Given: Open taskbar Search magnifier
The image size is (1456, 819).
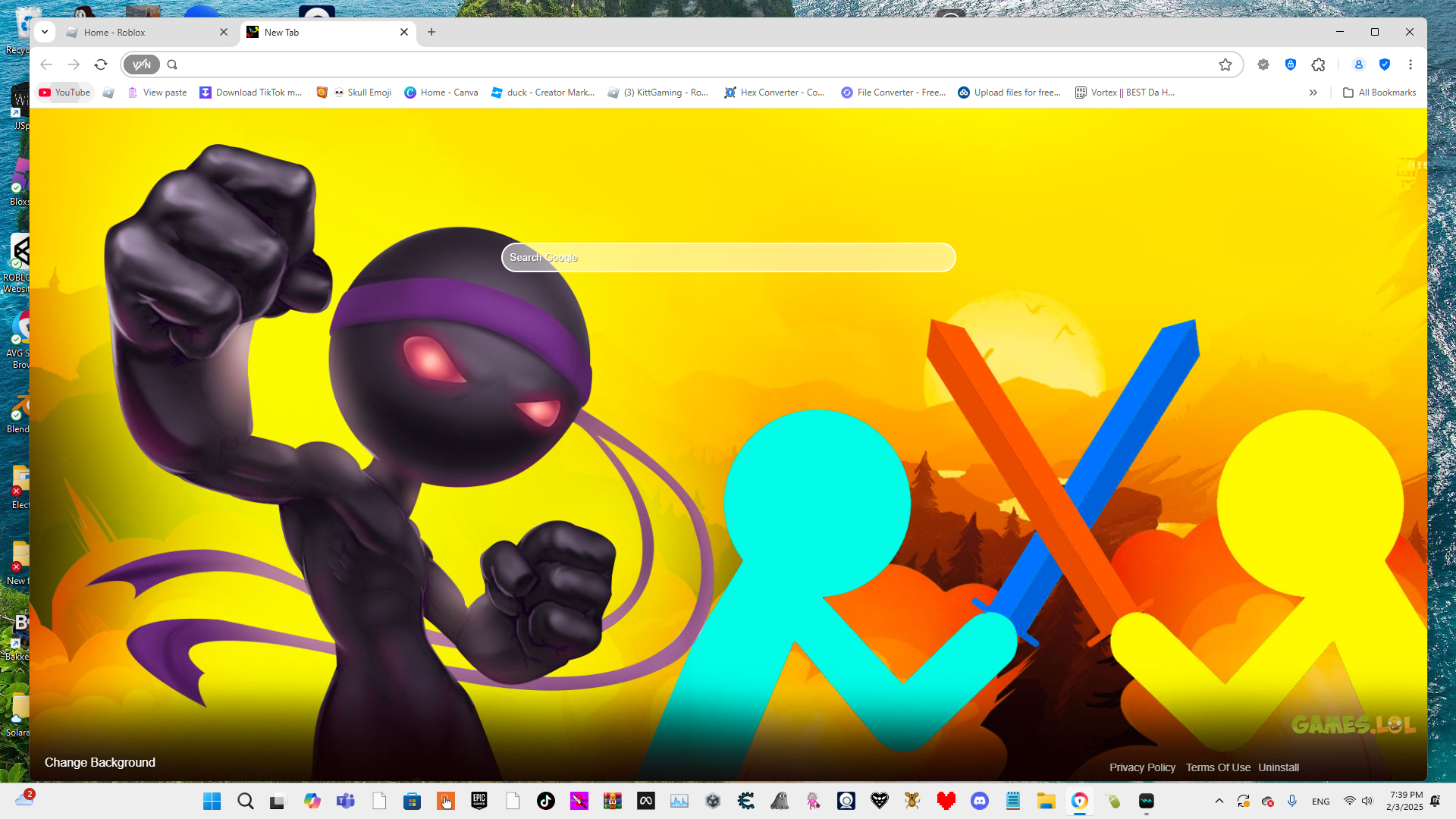Looking at the screenshot, I should (x=246, y=801).
